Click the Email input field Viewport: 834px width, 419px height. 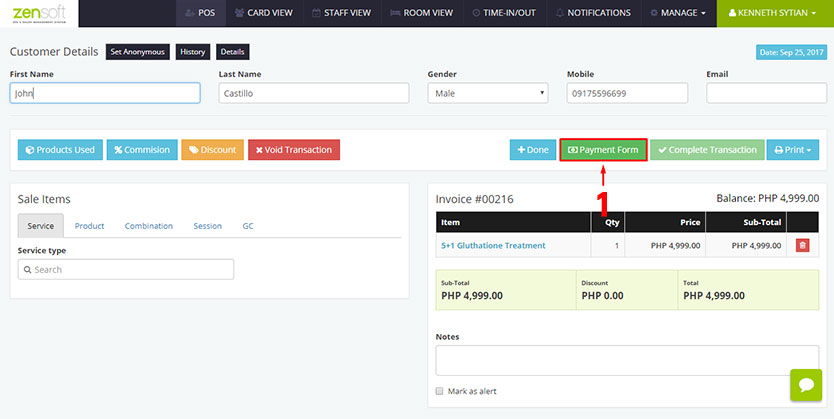(766, 93)
